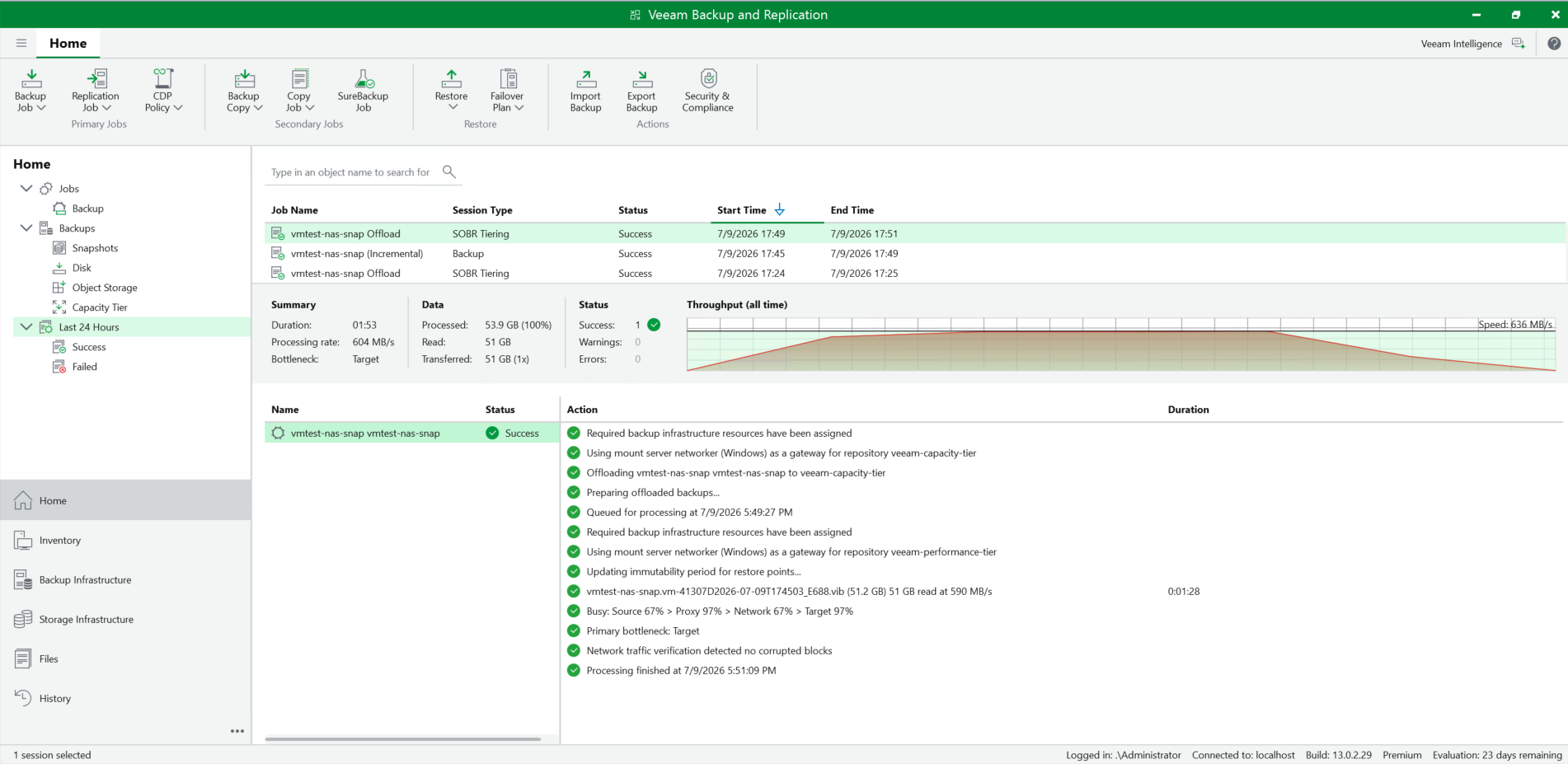Image resolution: width=1568 pixels, height=764 pixels.
Task: Collapse the Jobs tree node
Action: 26,189
